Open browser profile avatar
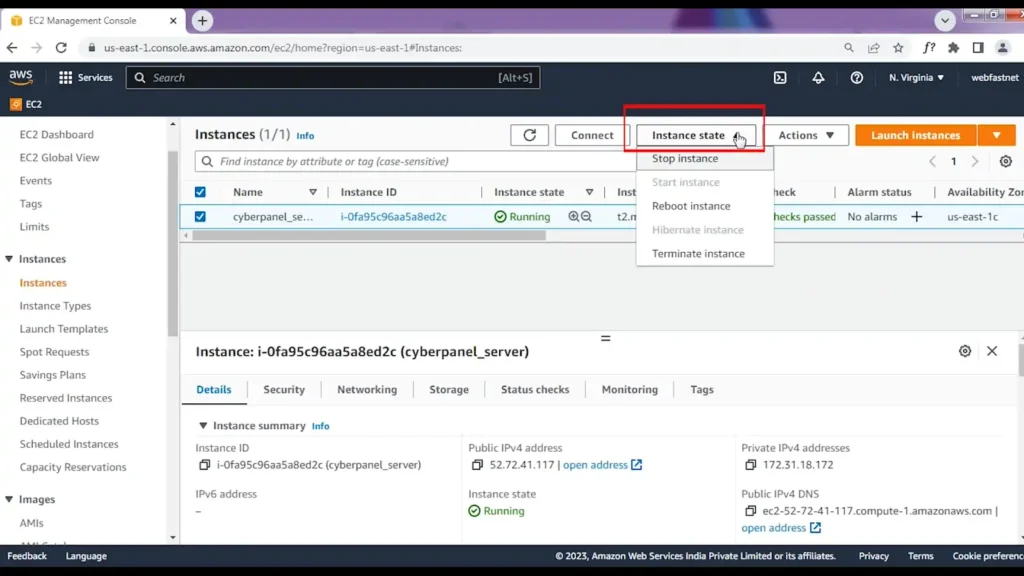This screenshot has height=576, width=1024. coord(1003,48)
